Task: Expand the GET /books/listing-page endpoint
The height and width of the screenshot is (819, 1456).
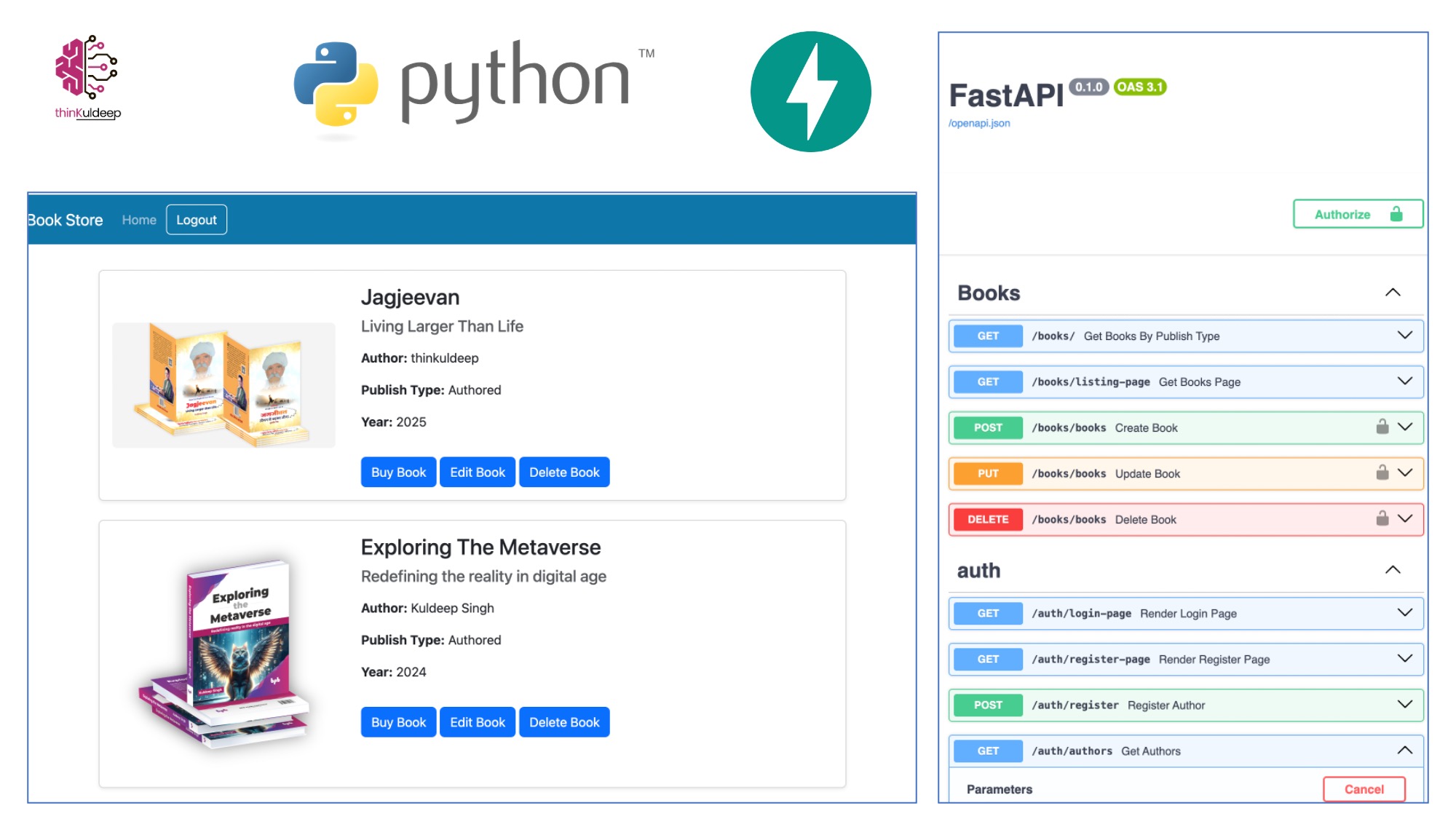Action: (x=1404, y=381)
